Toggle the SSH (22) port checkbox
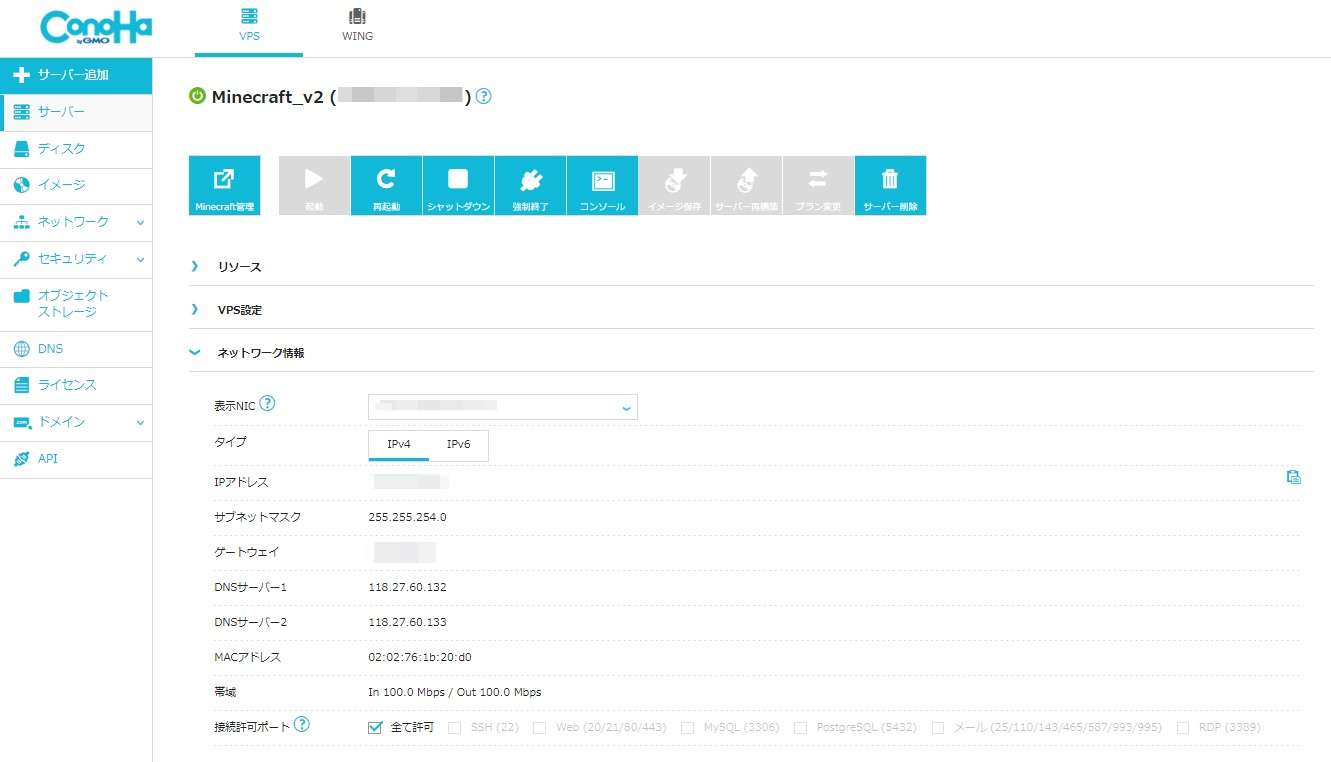This screenshot has height=762, width=1331. click(454, 728)
